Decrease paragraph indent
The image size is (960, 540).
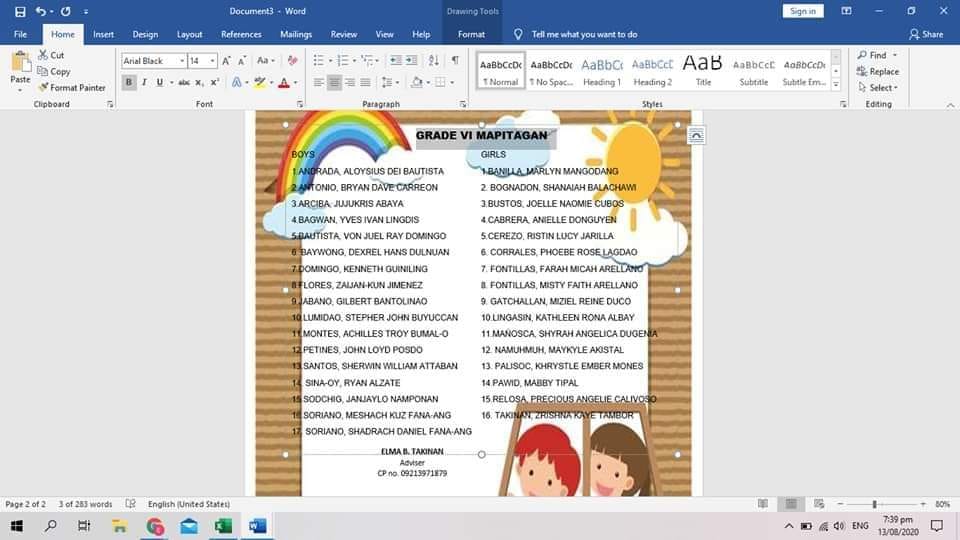coord(396,60)
